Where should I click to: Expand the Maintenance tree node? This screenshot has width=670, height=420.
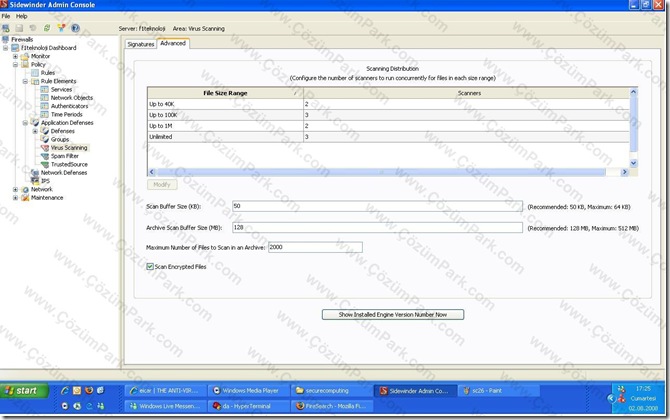click(15, 198)
